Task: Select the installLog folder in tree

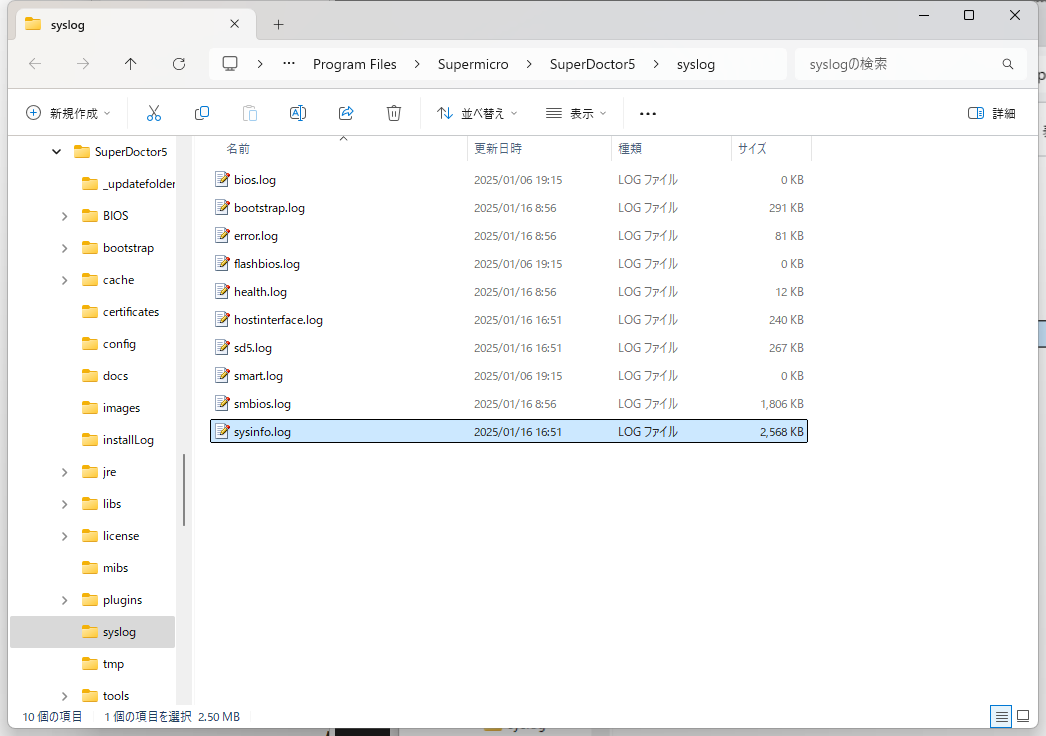Action: click(x=118, y=440)
